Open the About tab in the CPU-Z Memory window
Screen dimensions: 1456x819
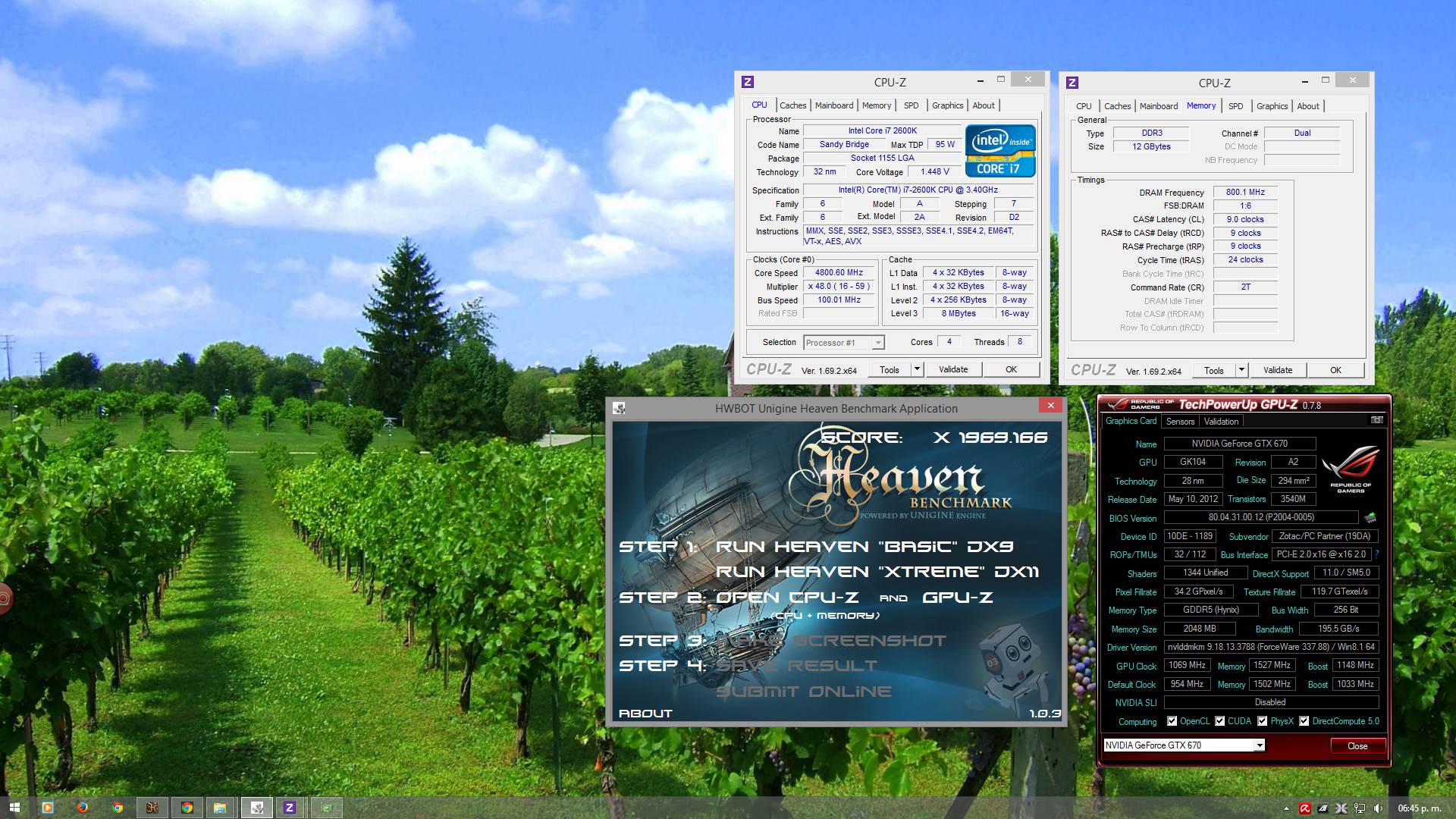[x=1308, y=106]
